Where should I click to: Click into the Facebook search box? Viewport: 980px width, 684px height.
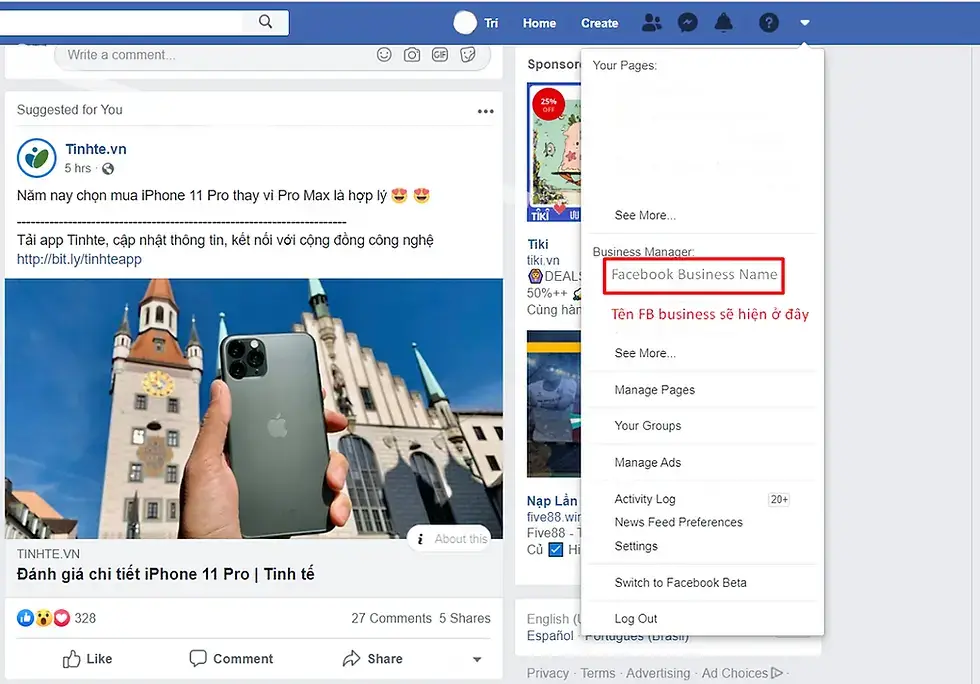point(121,23)
